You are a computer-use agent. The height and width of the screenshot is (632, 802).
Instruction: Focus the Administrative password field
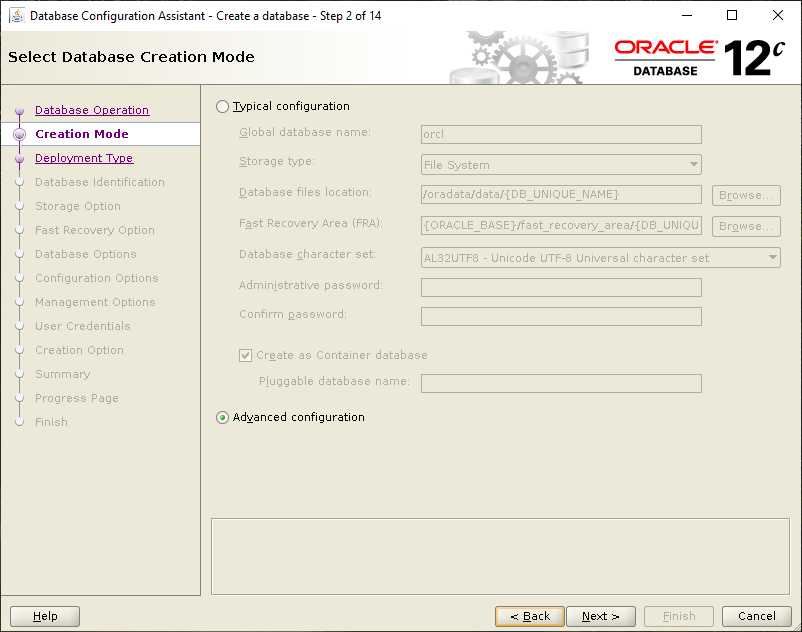(x=561, y=287)
